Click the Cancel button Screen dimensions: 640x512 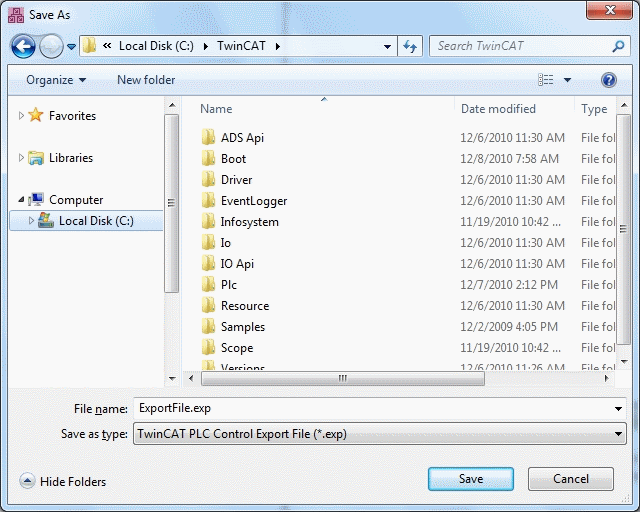point(571,479)
